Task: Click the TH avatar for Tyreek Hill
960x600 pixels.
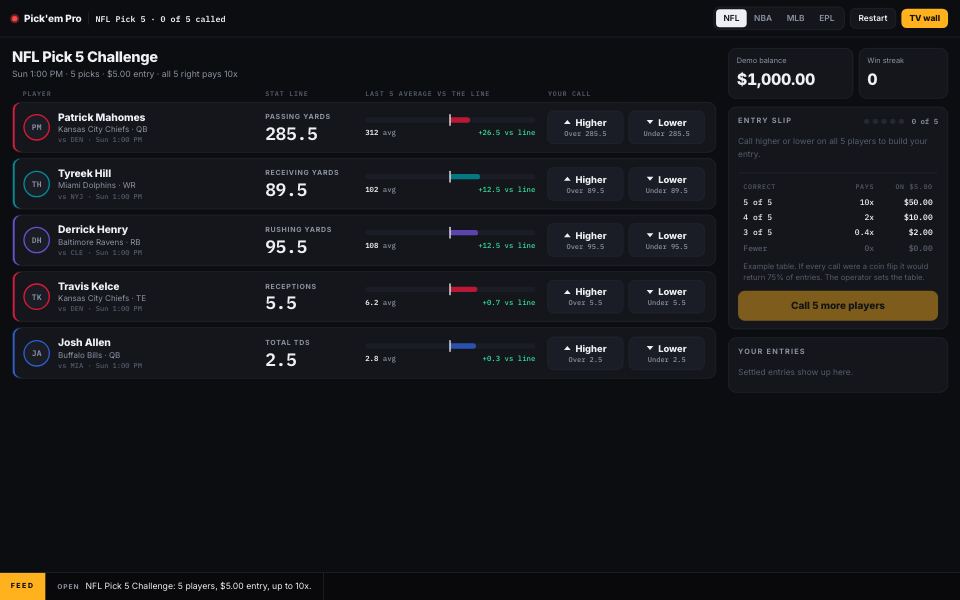Action: (x=37, y=184)
